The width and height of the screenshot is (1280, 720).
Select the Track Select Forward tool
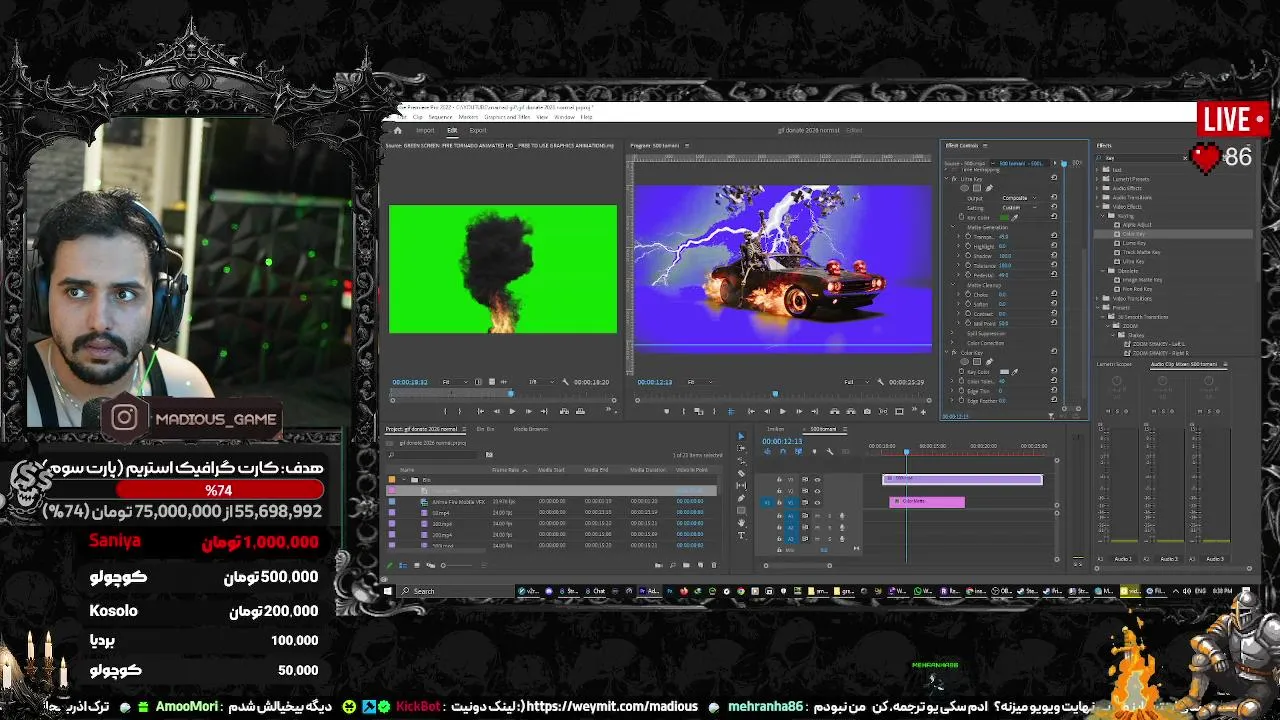(x=741, y=449)
